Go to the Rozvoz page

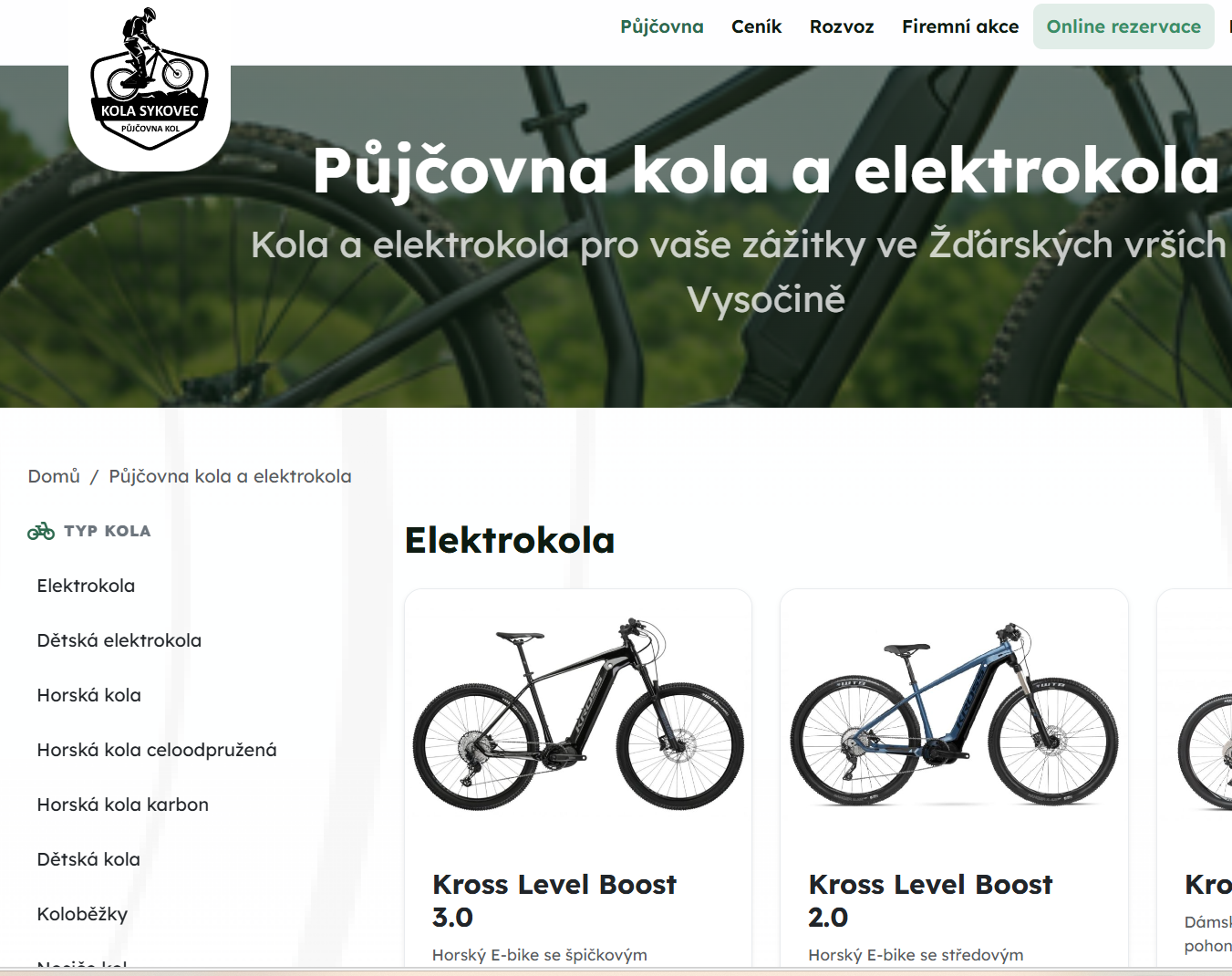pos(842,26)
